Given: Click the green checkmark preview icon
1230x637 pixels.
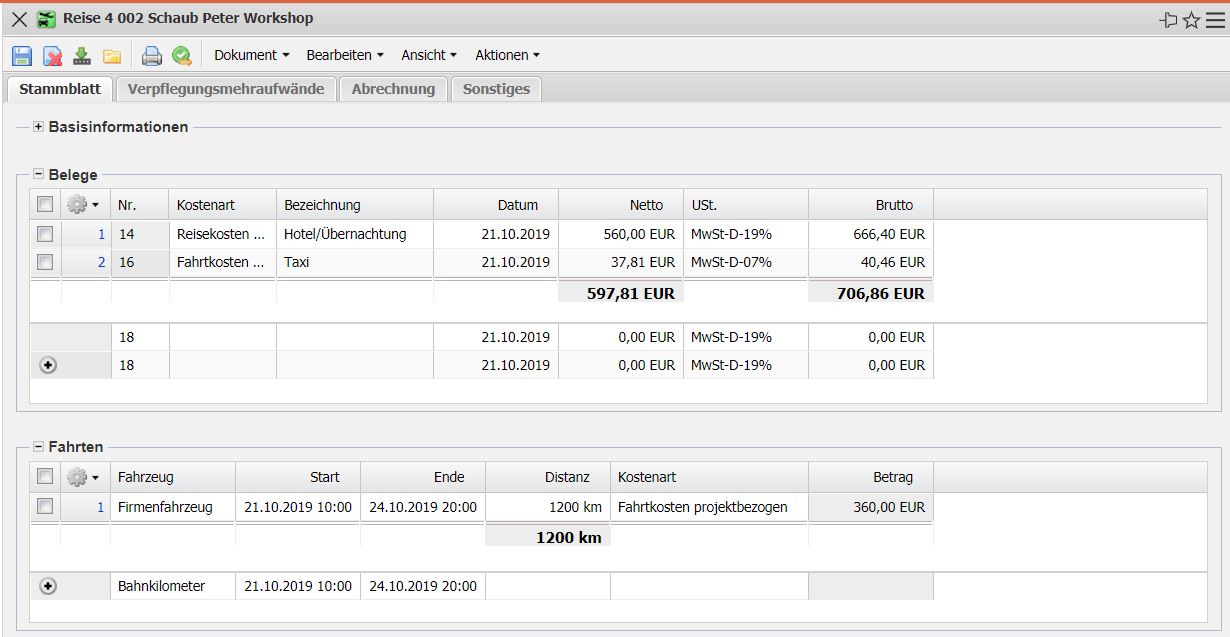Looking at the screenshot, I should [181, 56].
